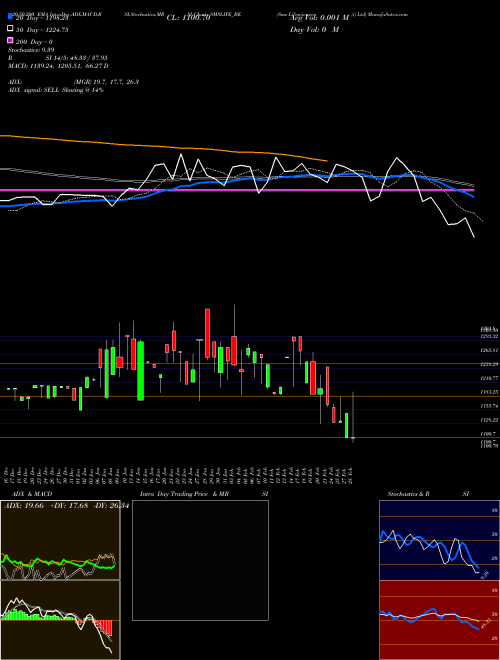Click the Stochastics: 9.89 readout

pyautogui.click(x=31, y=50)
